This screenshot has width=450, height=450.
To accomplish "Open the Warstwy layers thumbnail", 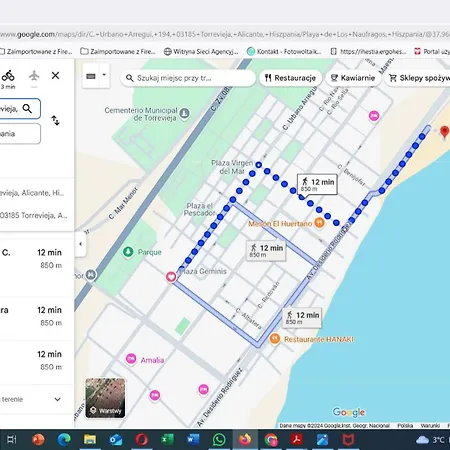I will tap(105, 398).
